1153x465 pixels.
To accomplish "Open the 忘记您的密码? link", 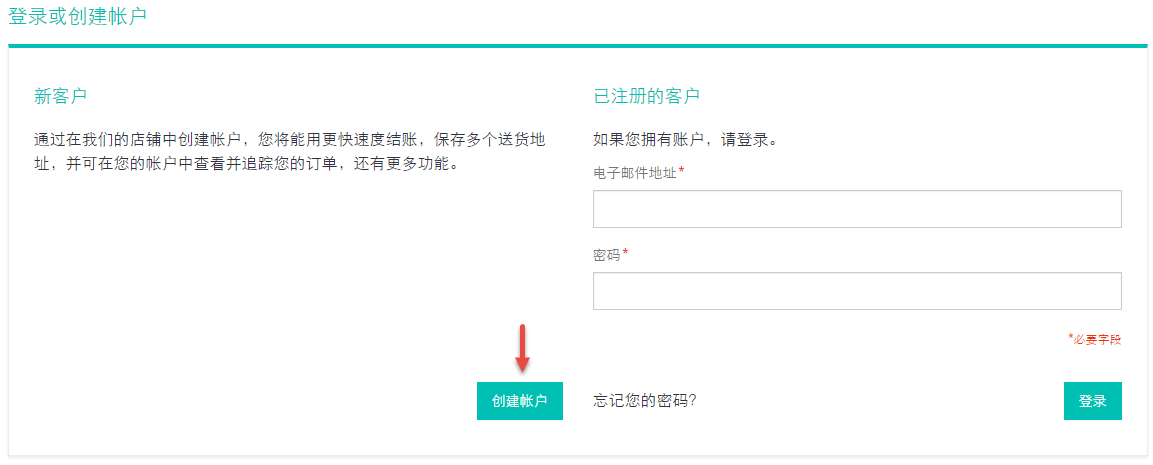I will coord(645,401).
